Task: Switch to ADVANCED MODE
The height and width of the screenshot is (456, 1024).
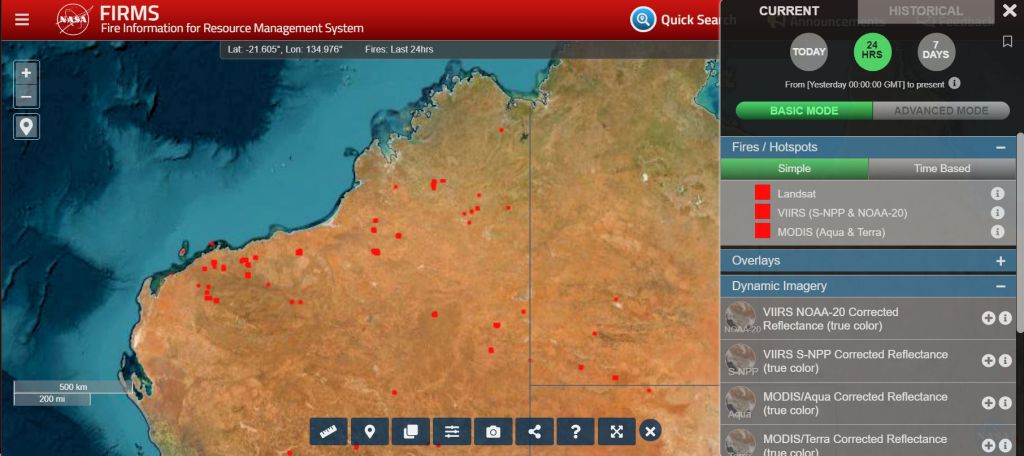Action: pyautogui.click(x=941, y=111)
